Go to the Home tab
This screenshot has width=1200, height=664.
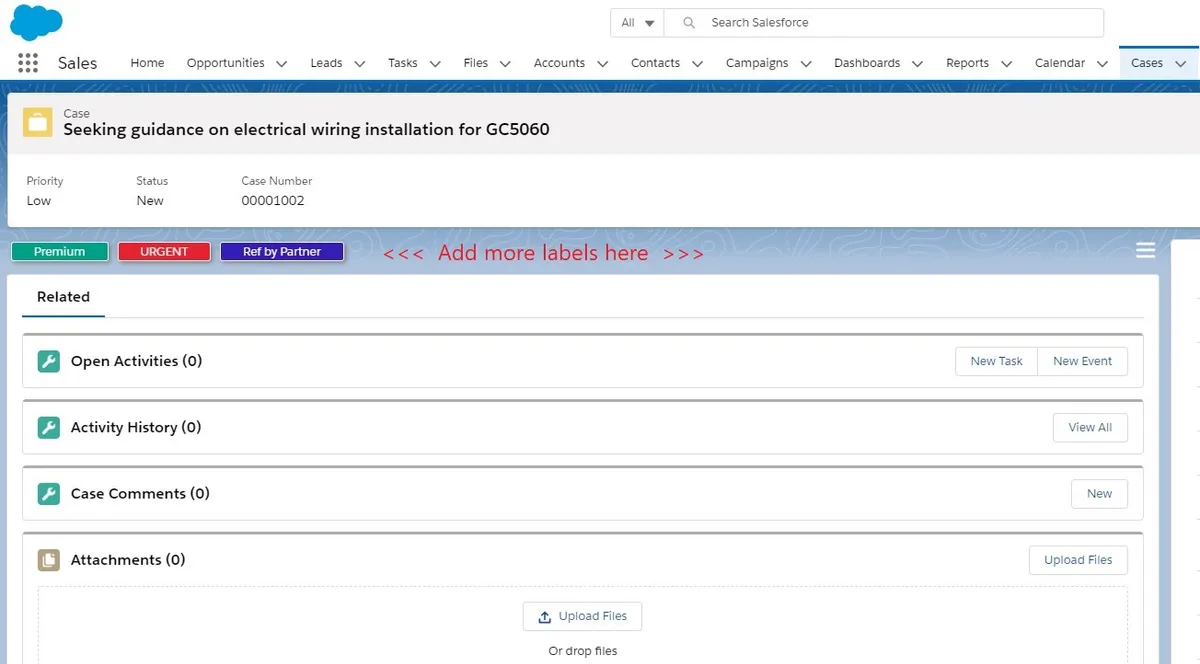(x=147, y=63)
